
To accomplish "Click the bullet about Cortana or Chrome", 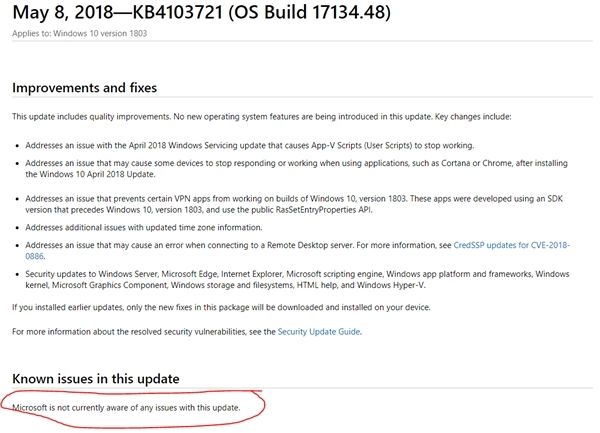I will [x=297, y=169].
